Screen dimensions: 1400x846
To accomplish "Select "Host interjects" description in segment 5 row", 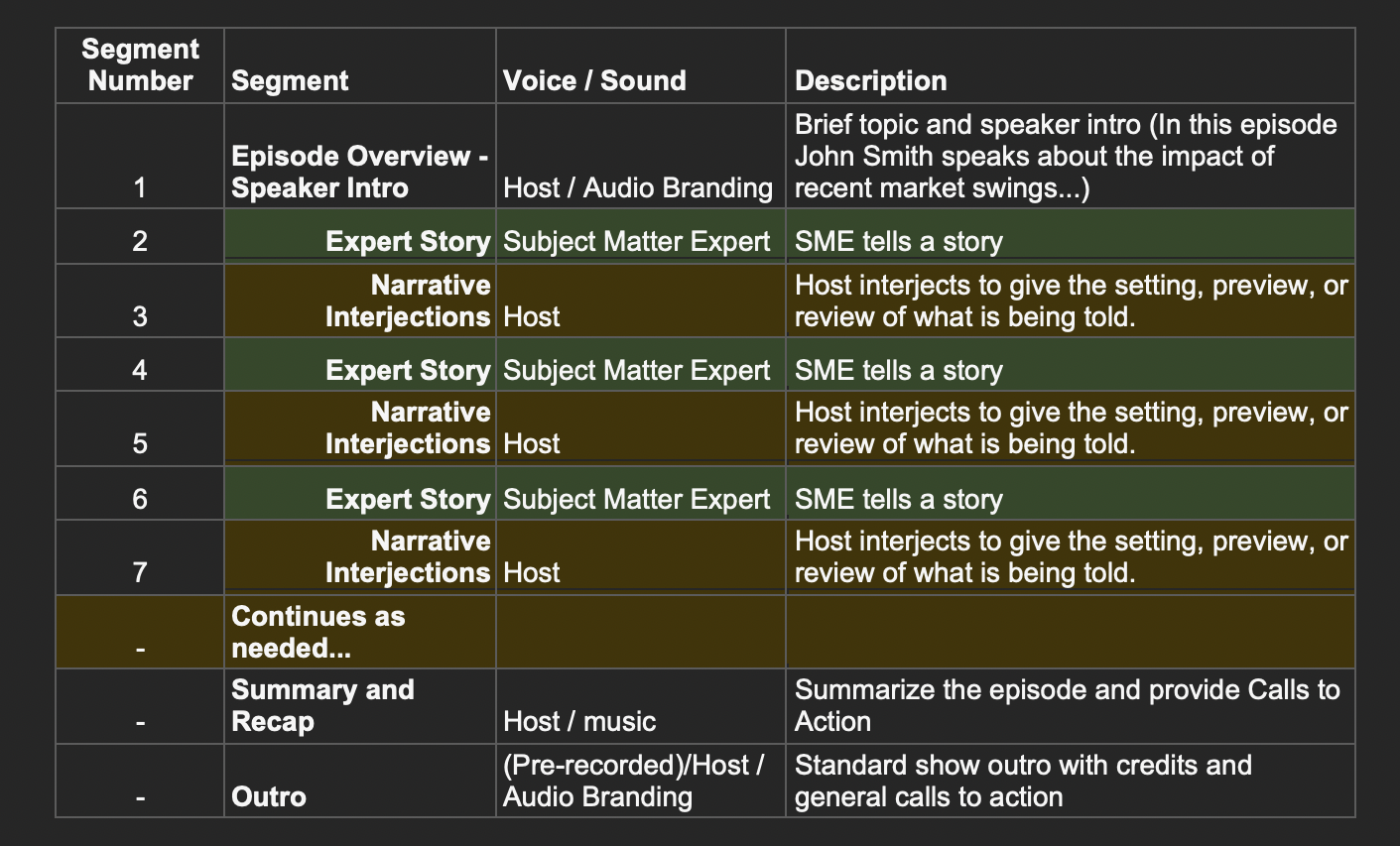I will click(1071, 428).
